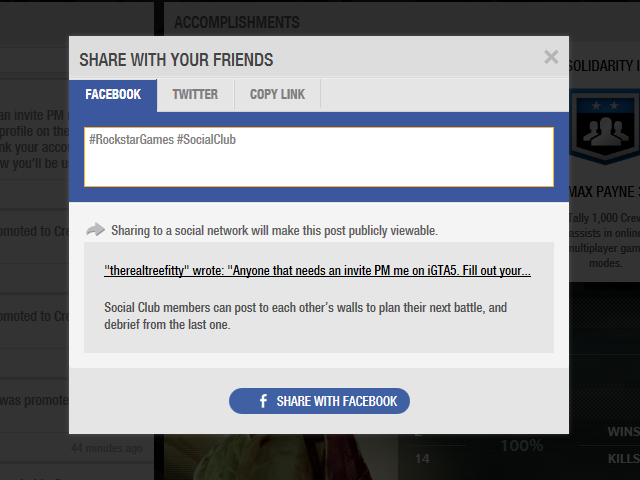Click the Share With Your Friends title
Viewport: 640px width, 480px height.
176,60
